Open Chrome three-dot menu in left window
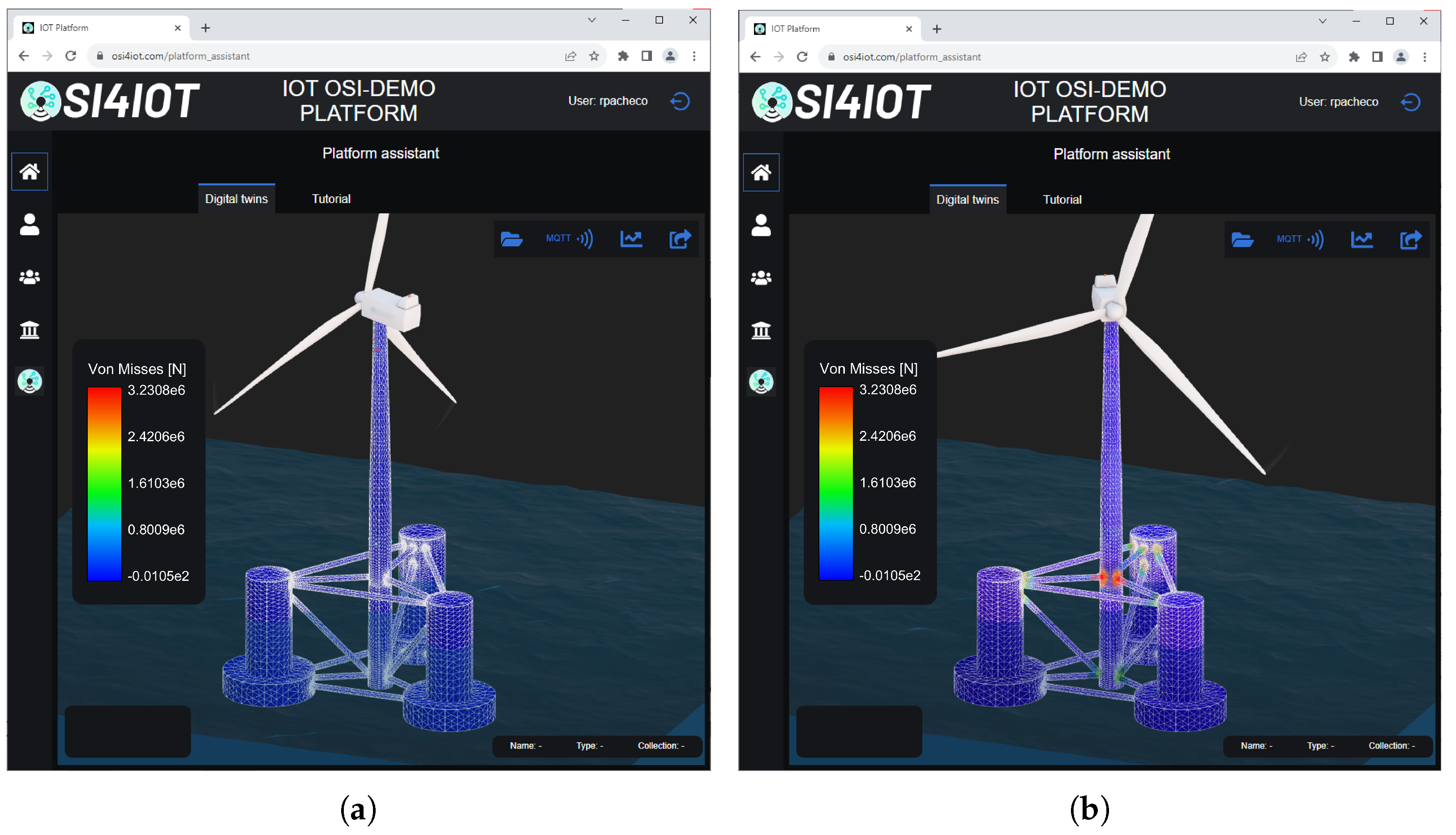1456x835 pixels. pyautogui.click(x=694, y=56)
